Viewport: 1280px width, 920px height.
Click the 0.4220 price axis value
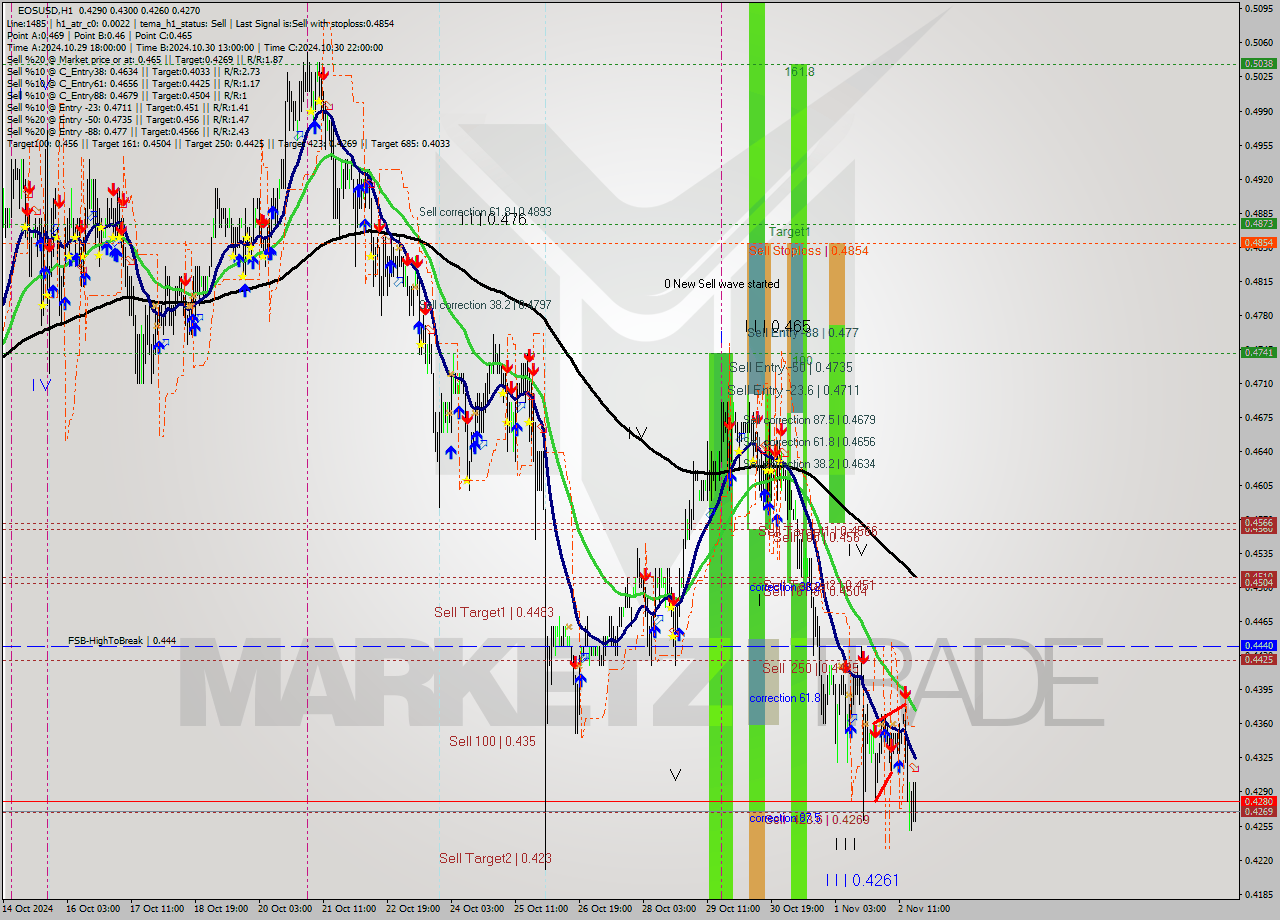click(x=1259, y=860)
